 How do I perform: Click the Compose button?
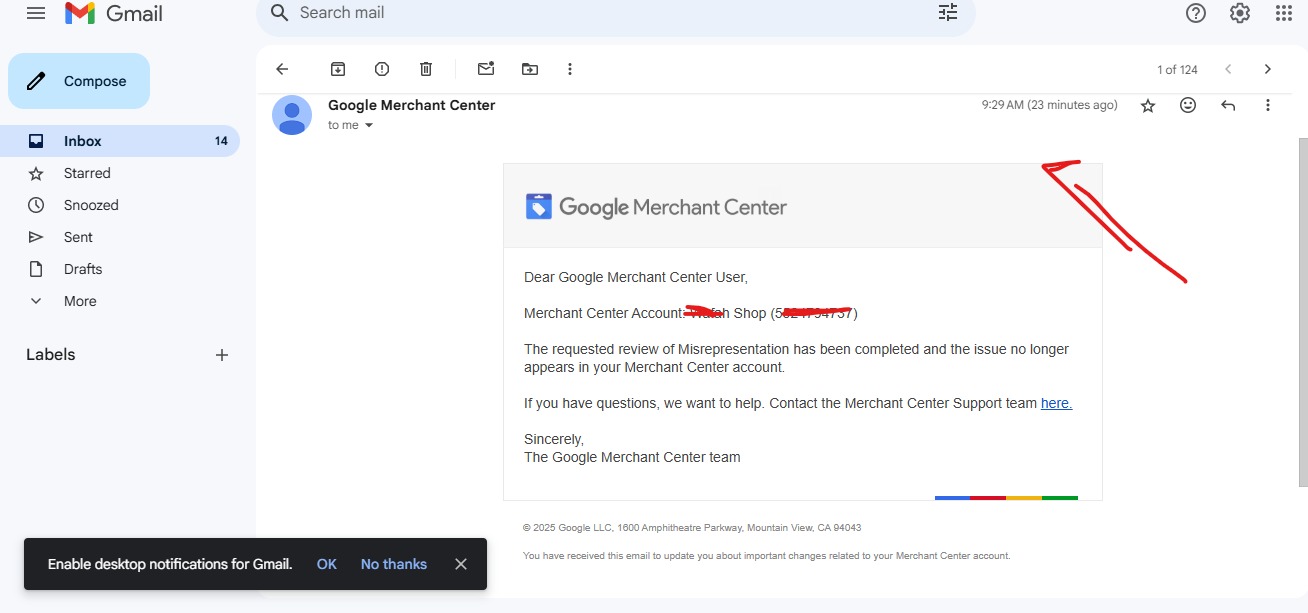79,81
